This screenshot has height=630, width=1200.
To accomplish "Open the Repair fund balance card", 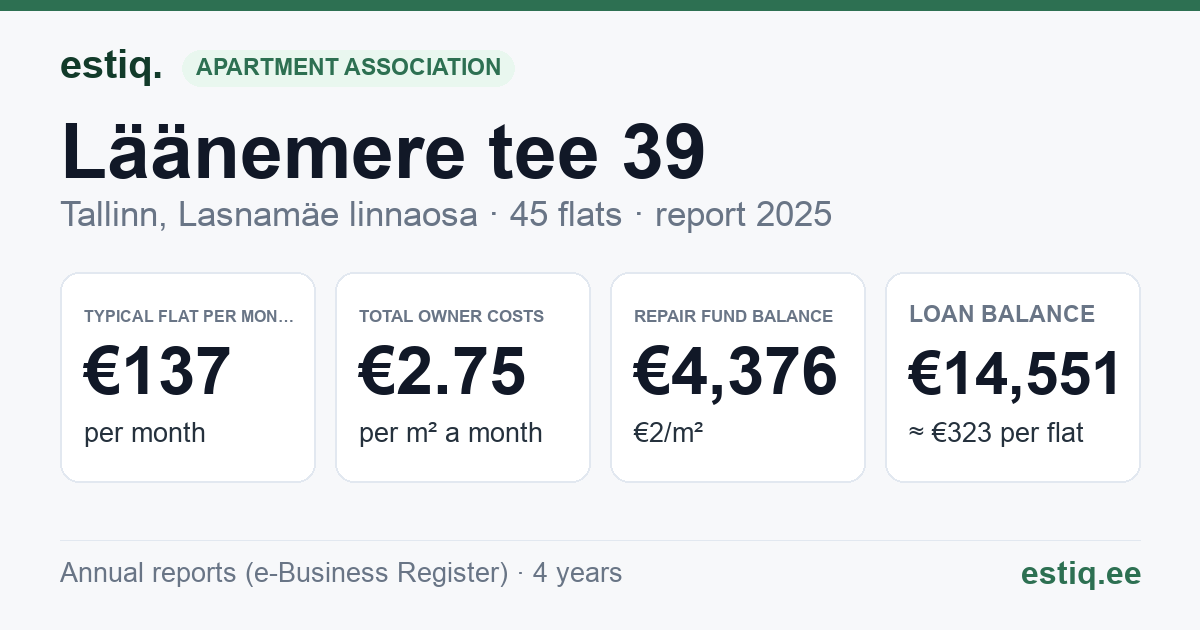I will (738, 377).
